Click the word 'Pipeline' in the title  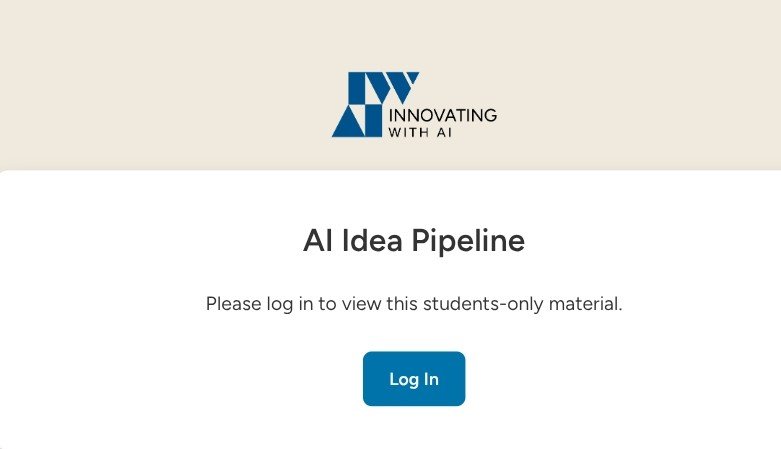[x=468, y=241]
